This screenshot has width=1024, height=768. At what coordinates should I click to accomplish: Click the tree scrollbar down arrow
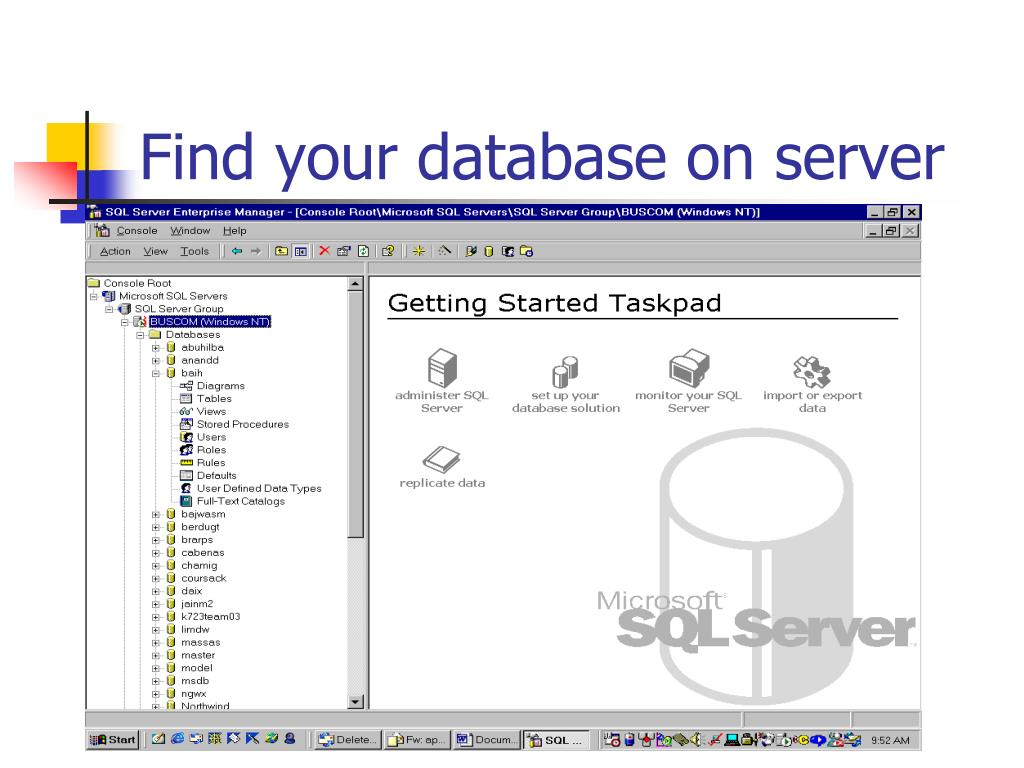coord(355,702)
